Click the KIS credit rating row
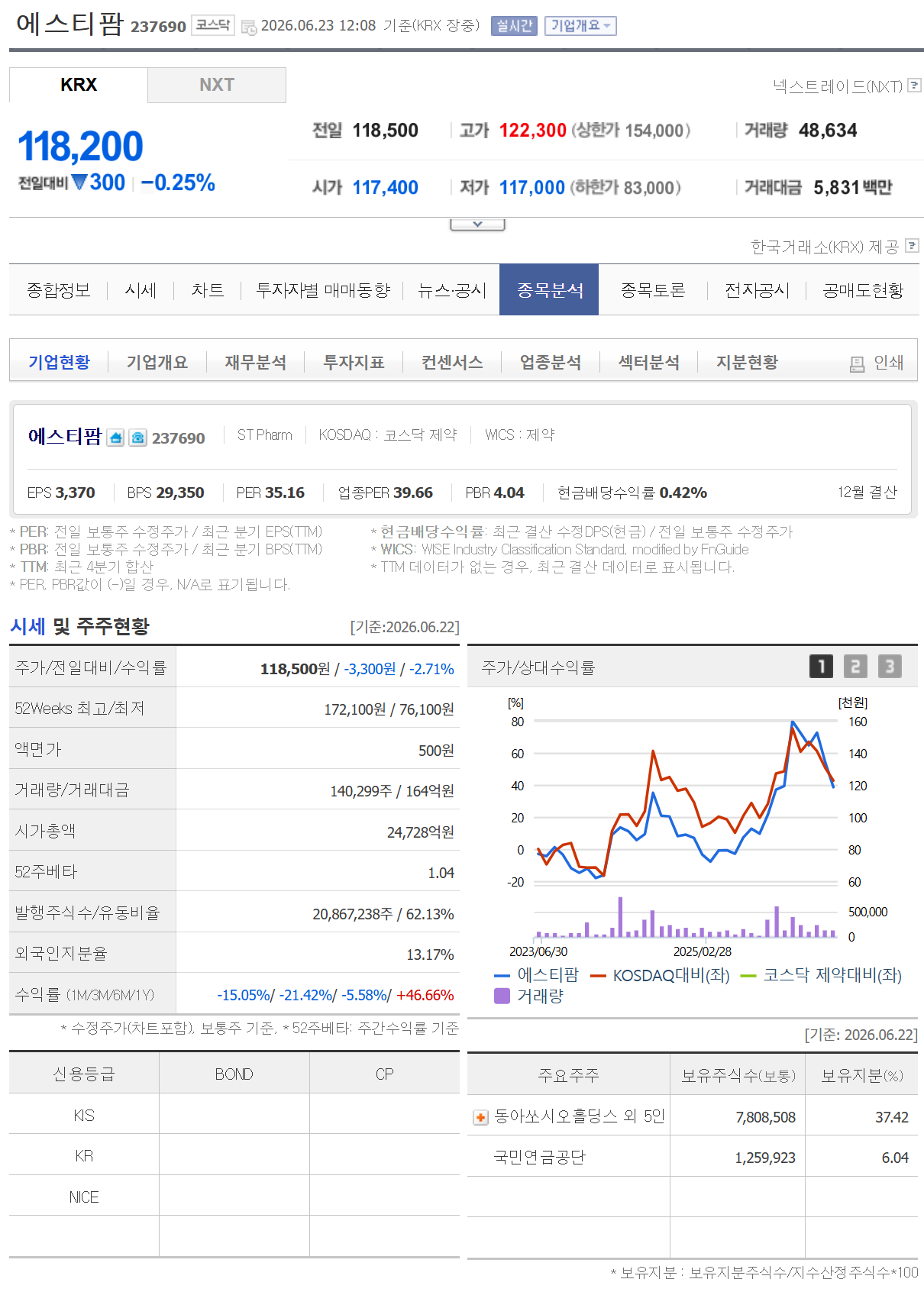 click(234, 1114)
